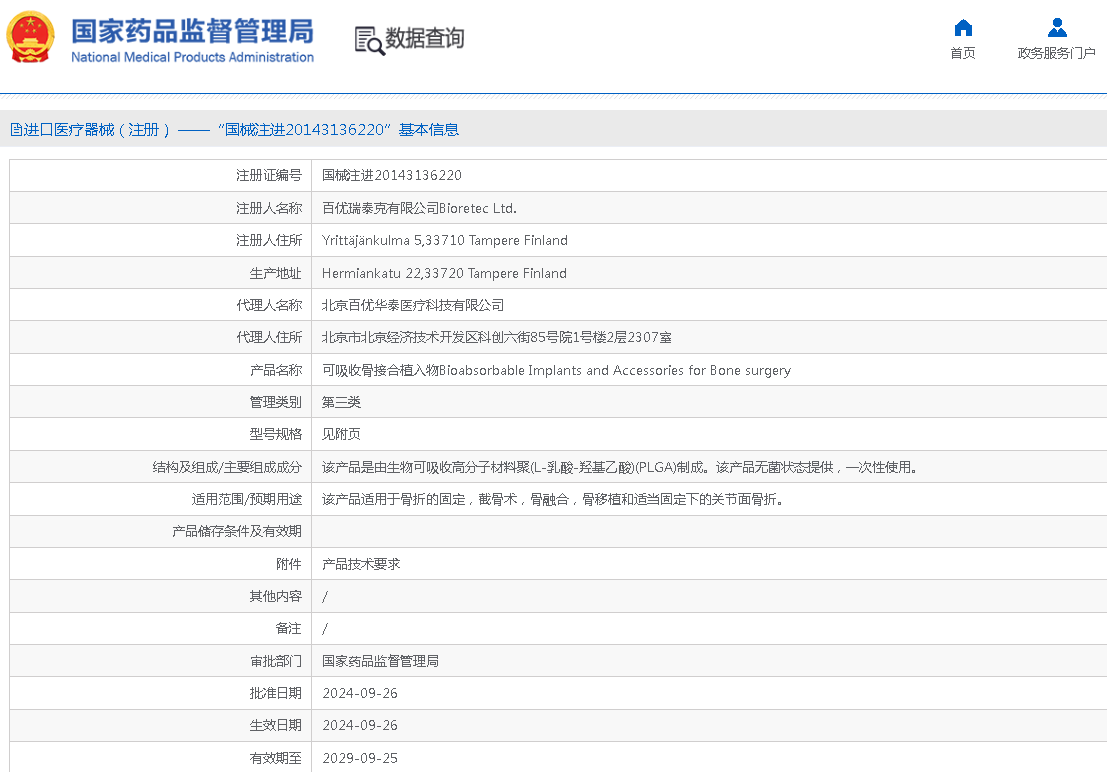Click the 见附页 model specification value

[341, 434]
